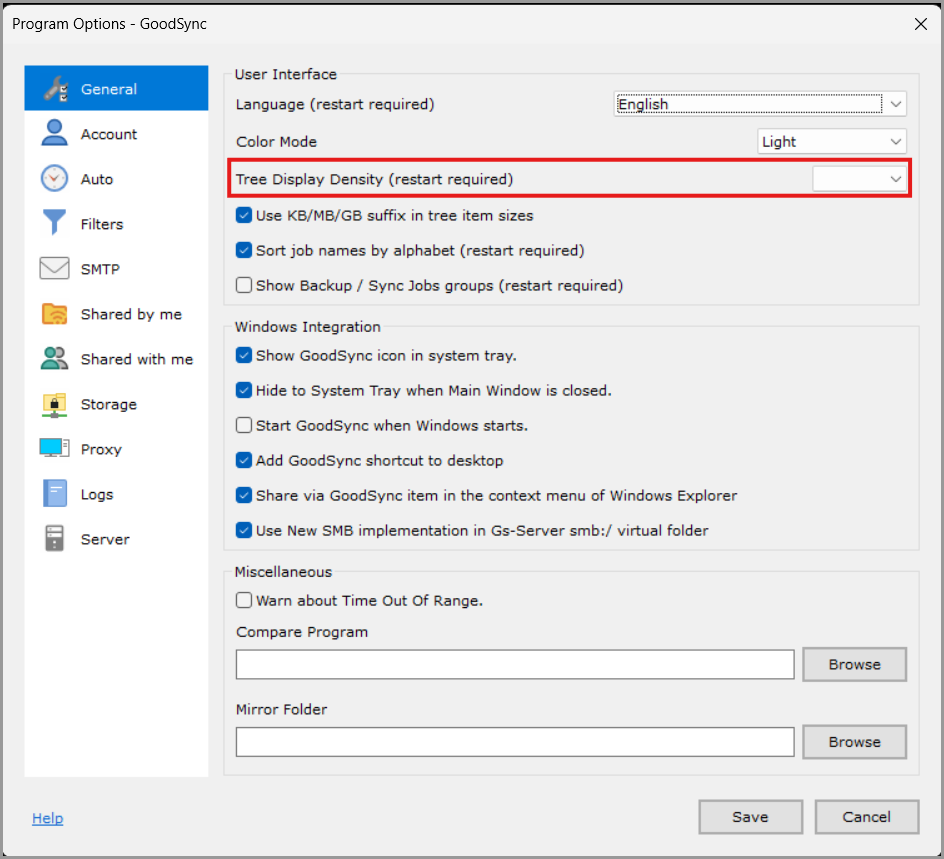Open the Shared with me section
944x859 pixels.
click(116, 359)
